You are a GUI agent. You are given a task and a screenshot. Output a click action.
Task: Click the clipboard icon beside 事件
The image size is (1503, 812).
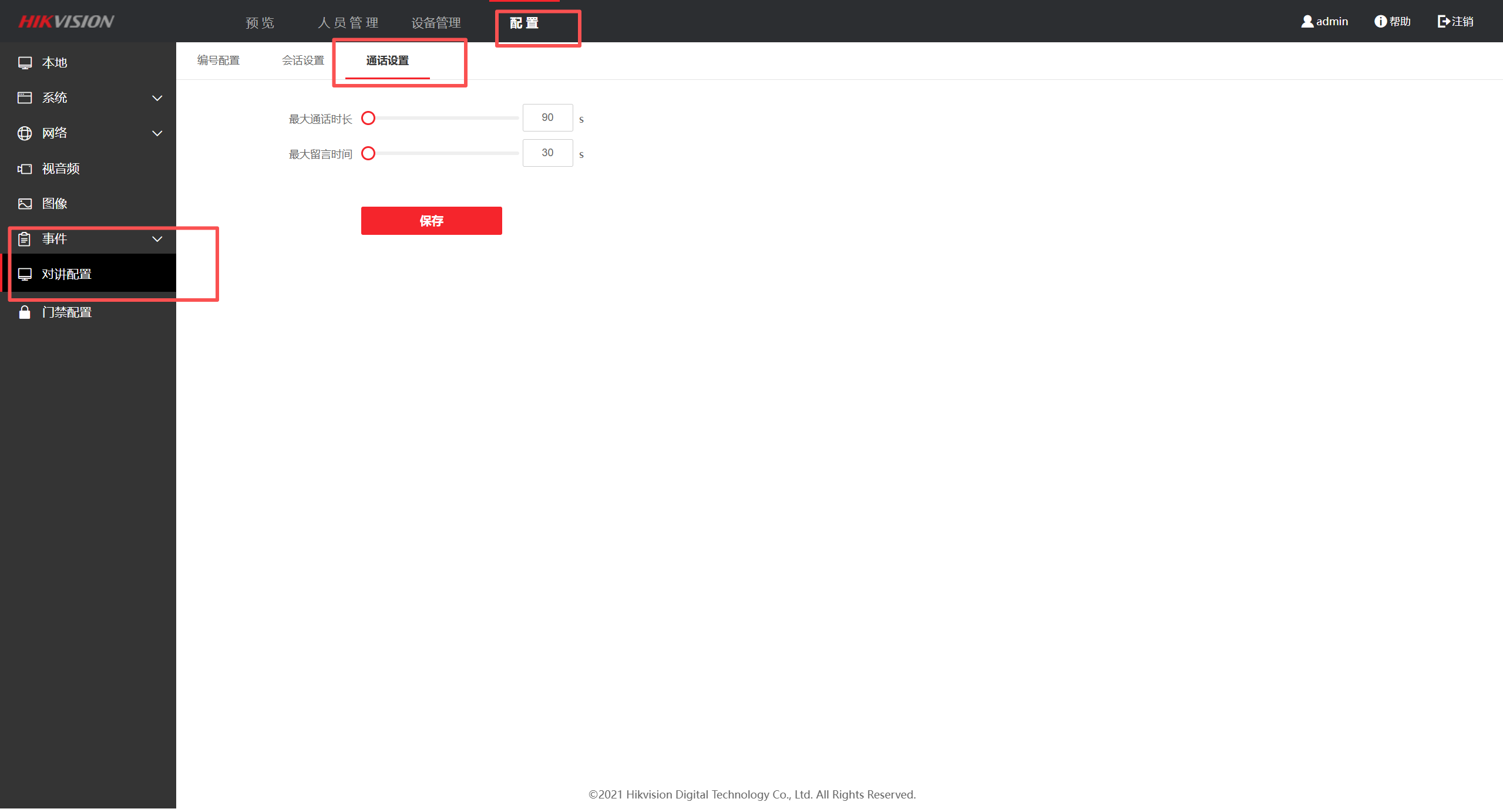25,239
